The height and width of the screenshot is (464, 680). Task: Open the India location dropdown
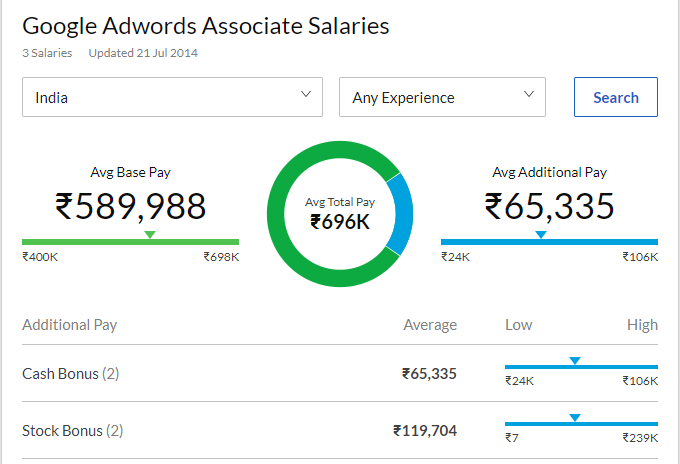172,98
